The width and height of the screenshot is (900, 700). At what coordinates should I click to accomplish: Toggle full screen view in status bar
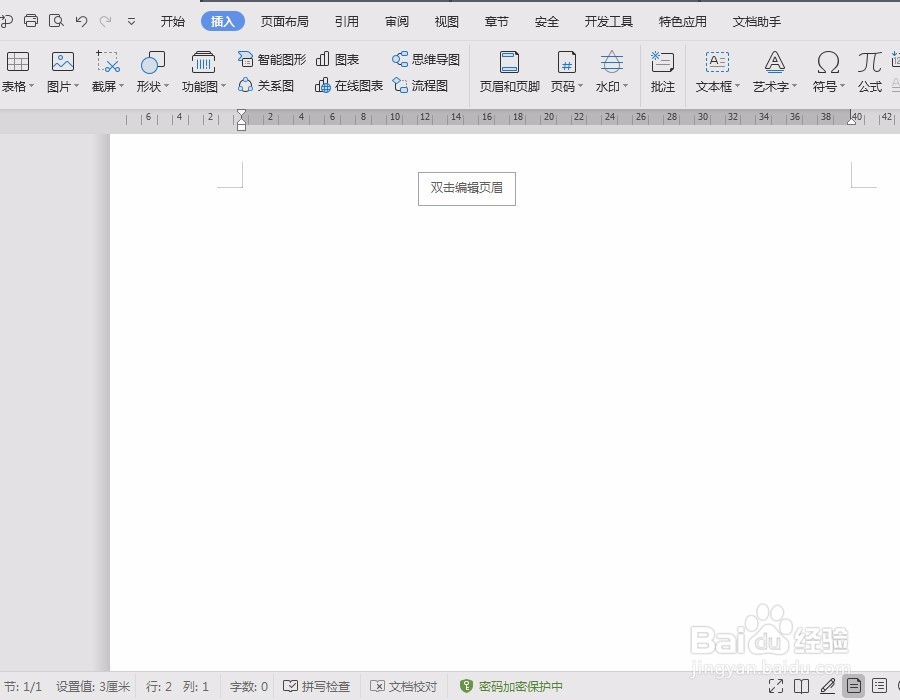pos(776,686)
